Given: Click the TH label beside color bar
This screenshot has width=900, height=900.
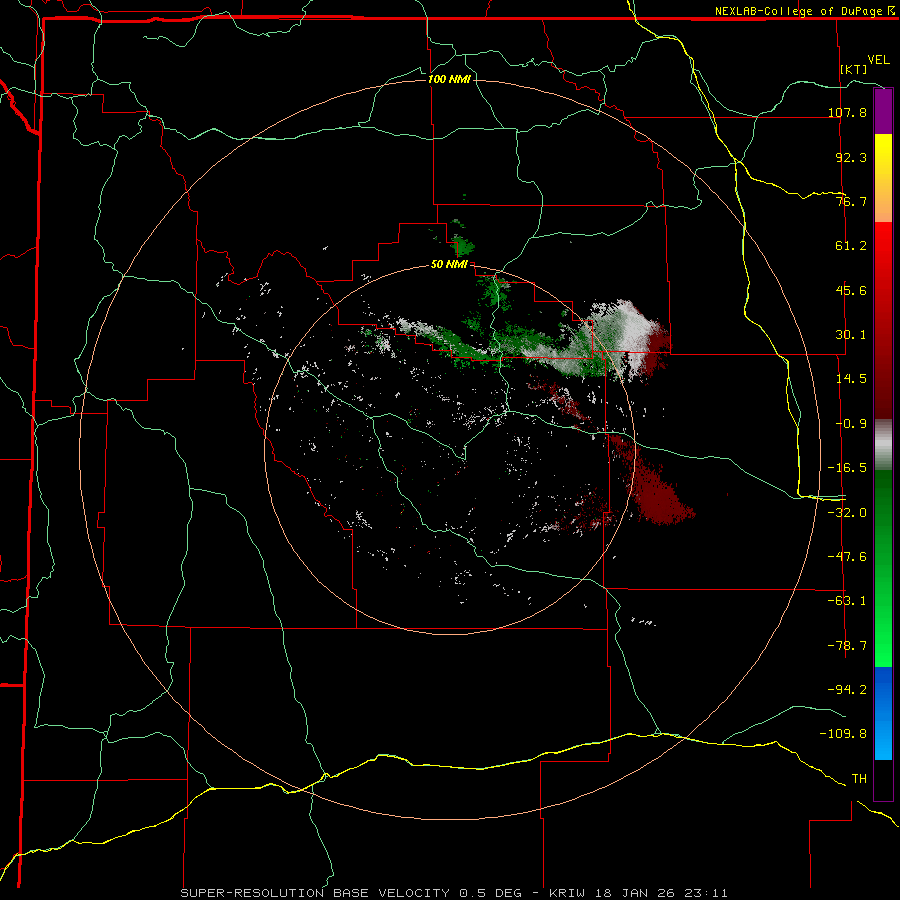Looking at the screenshot, I should pyautogui.click(x=859, y=779).
